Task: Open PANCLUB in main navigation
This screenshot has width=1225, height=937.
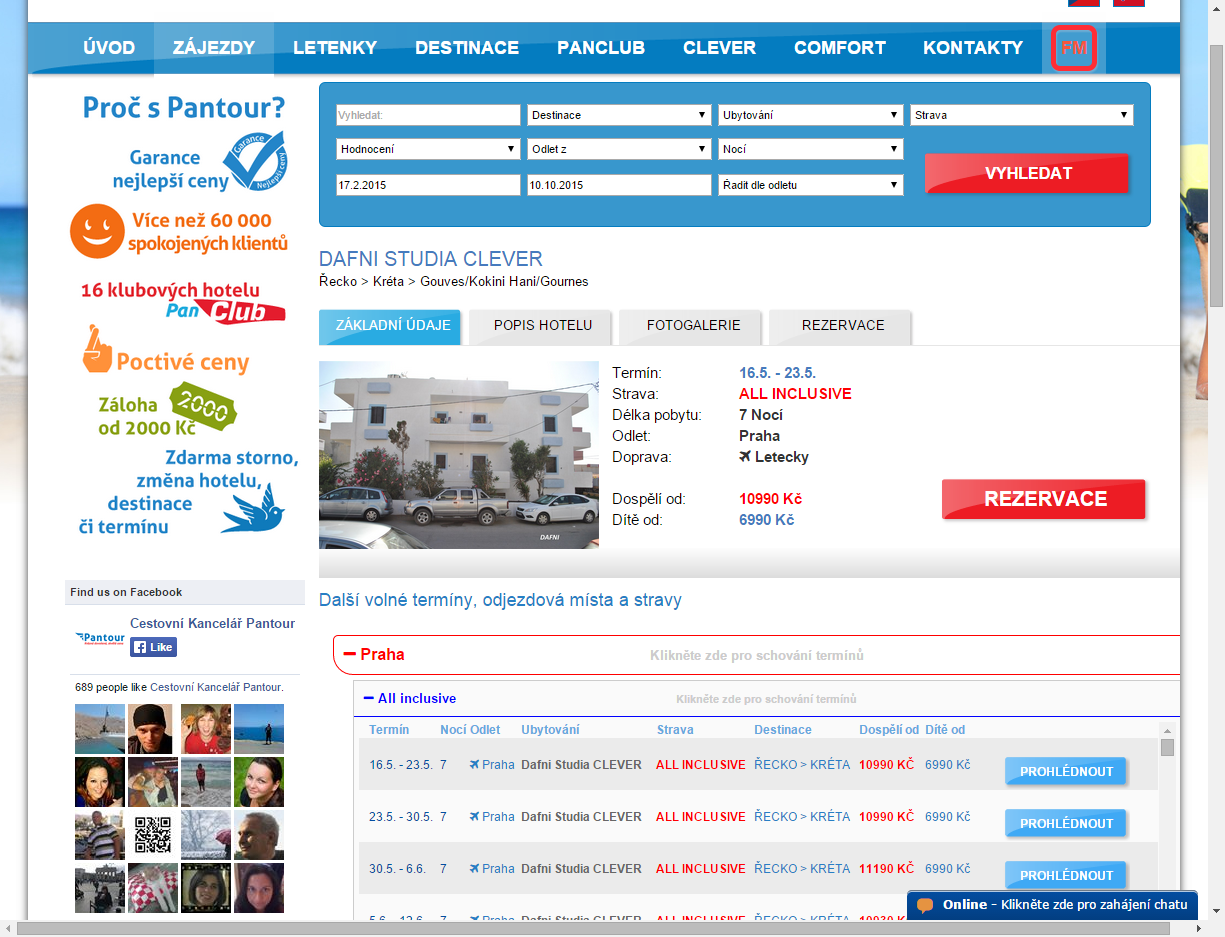Action: tap(601, 47)
